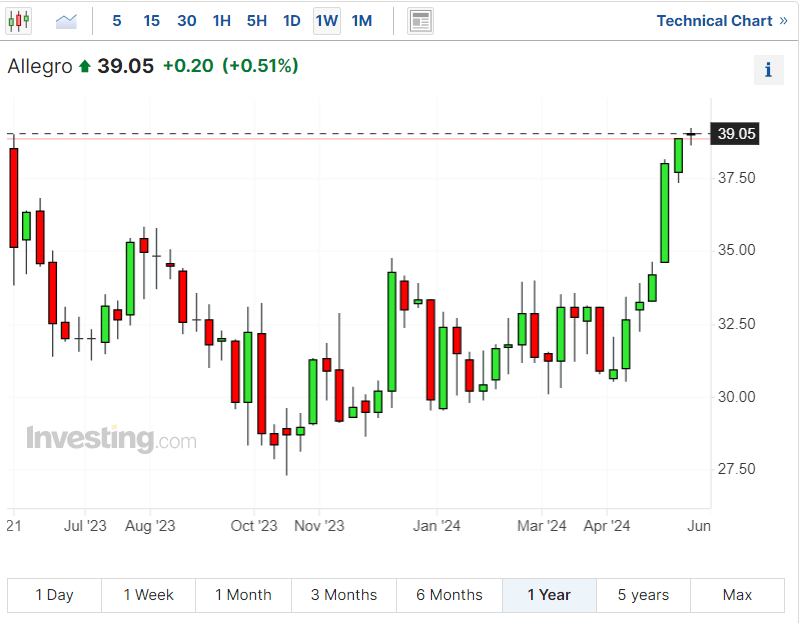The height and width of the screenshot is (623, 800).
Task: Switch to the 6 Months tab
Action: 449,595
